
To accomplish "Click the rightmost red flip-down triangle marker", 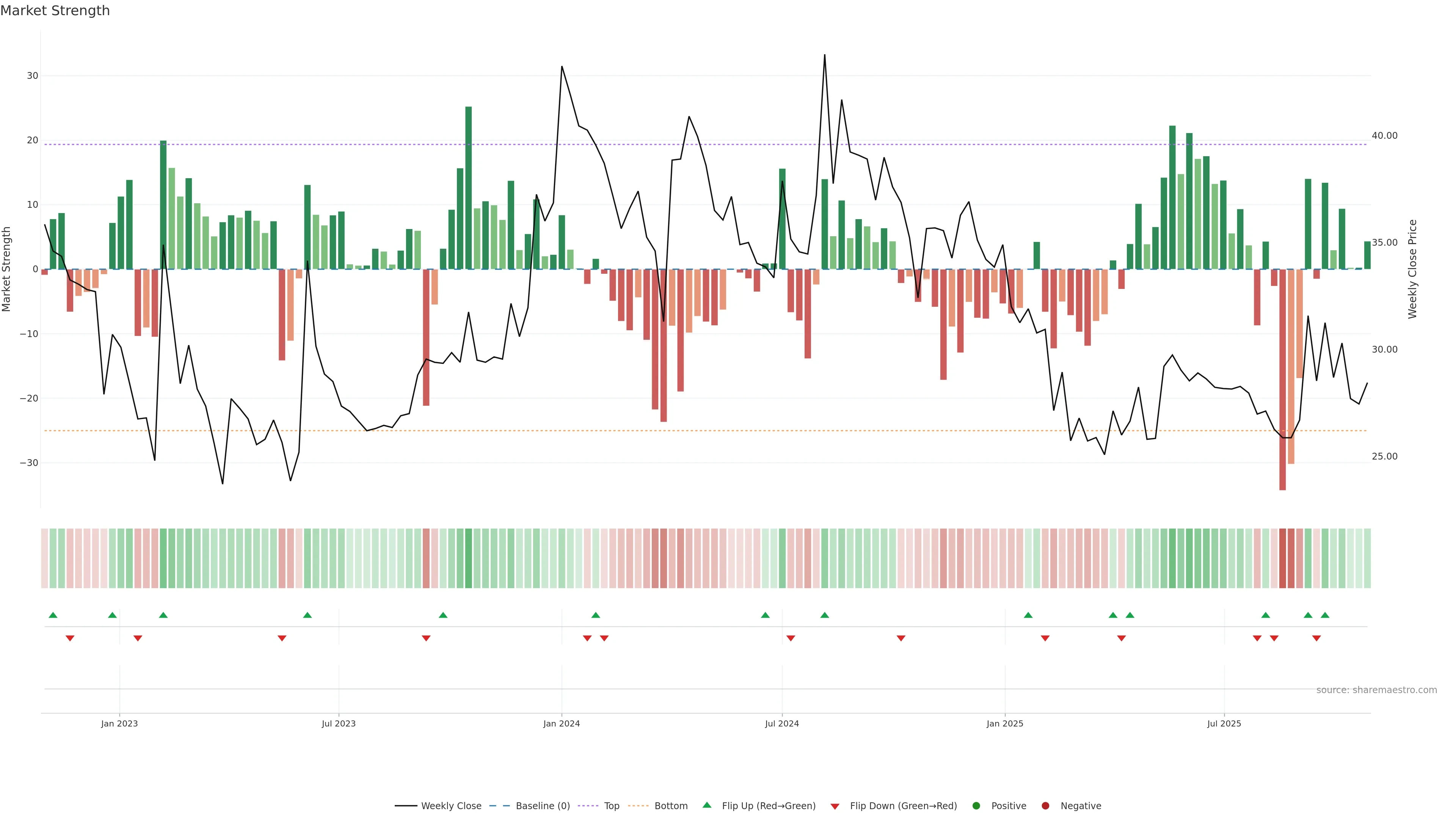I will pyautogui.click(x=1316, y=638).
